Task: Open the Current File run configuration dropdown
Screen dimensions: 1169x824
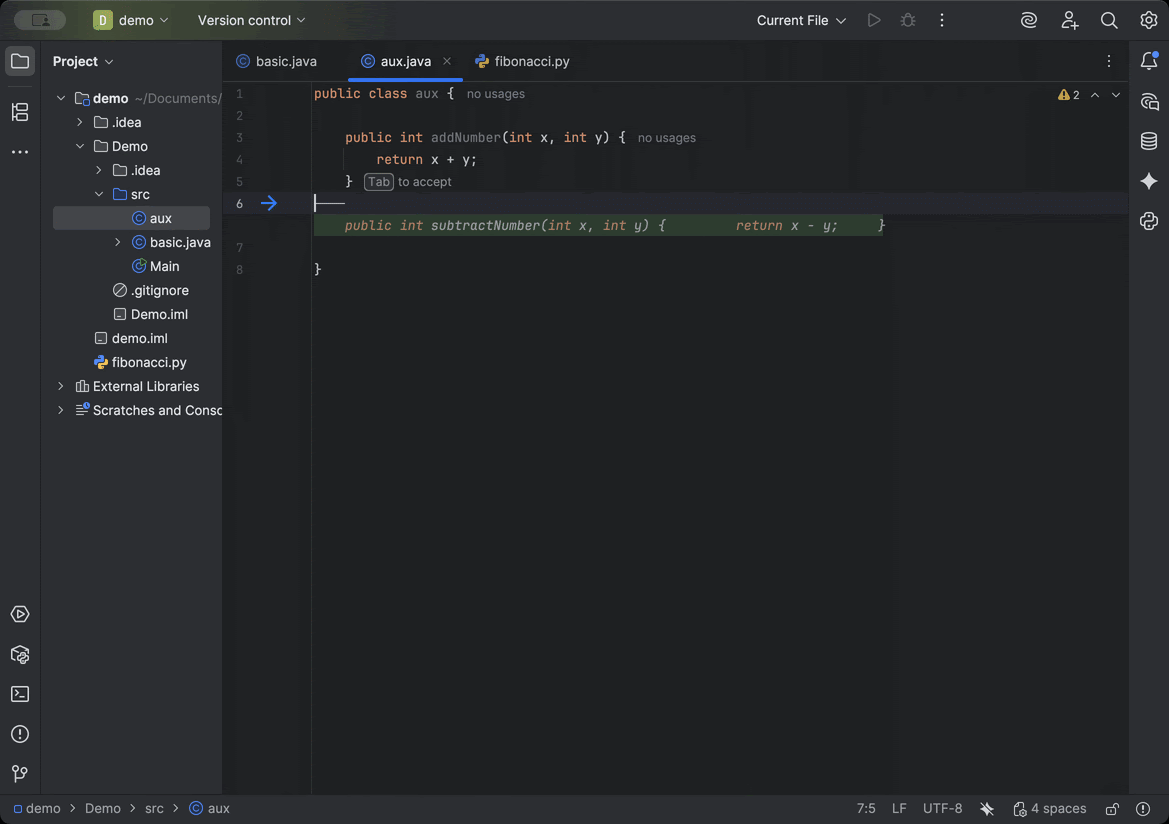Action: click(x=800, y=19)
